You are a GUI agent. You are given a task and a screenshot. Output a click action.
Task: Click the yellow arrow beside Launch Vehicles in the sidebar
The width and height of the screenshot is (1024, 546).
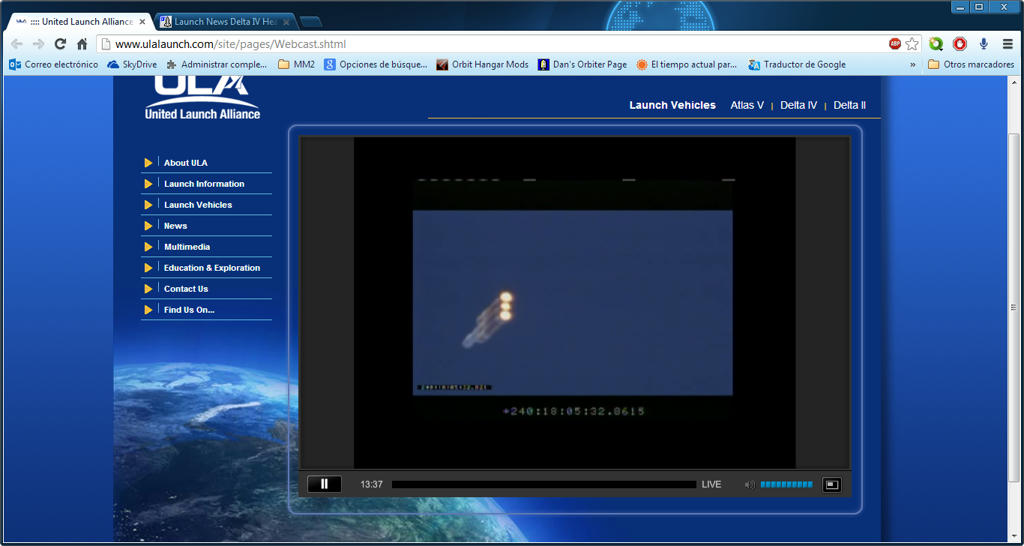[148, 204]
